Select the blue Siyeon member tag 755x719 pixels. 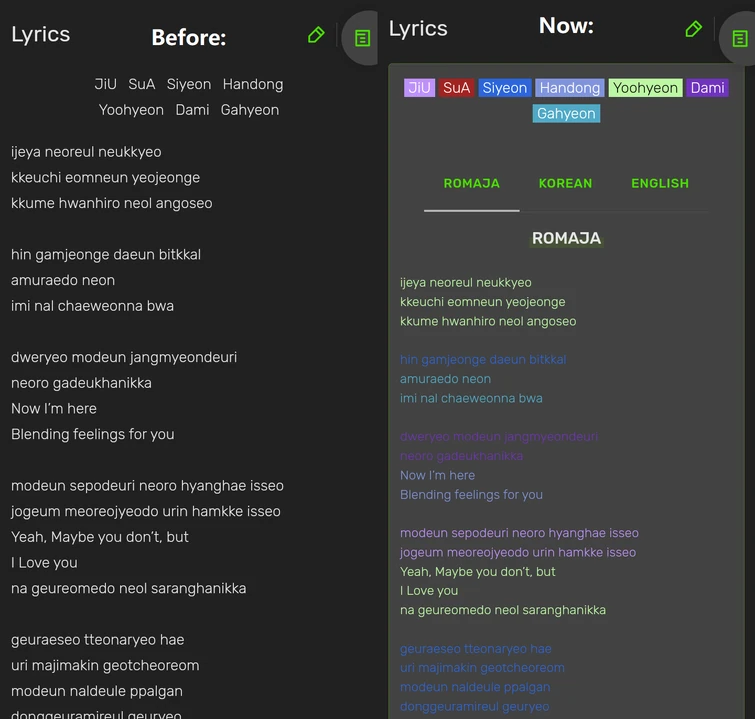click(504, 88)
